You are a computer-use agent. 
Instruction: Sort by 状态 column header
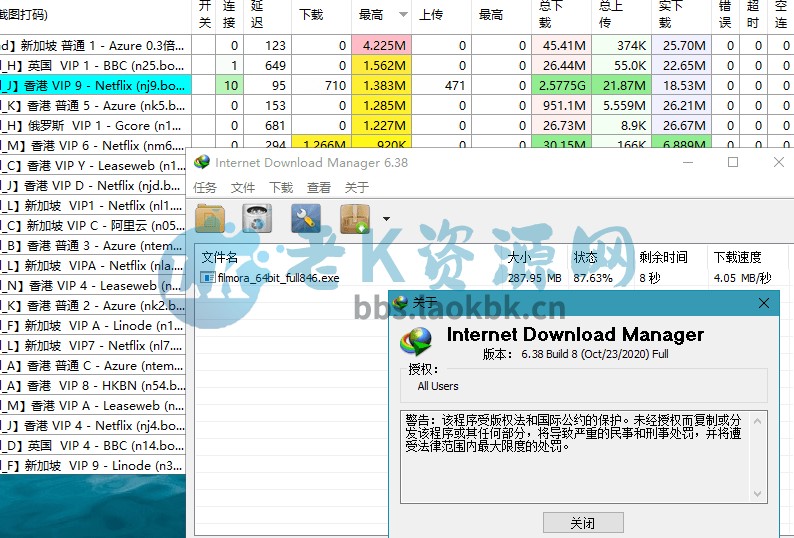(585, 257)
